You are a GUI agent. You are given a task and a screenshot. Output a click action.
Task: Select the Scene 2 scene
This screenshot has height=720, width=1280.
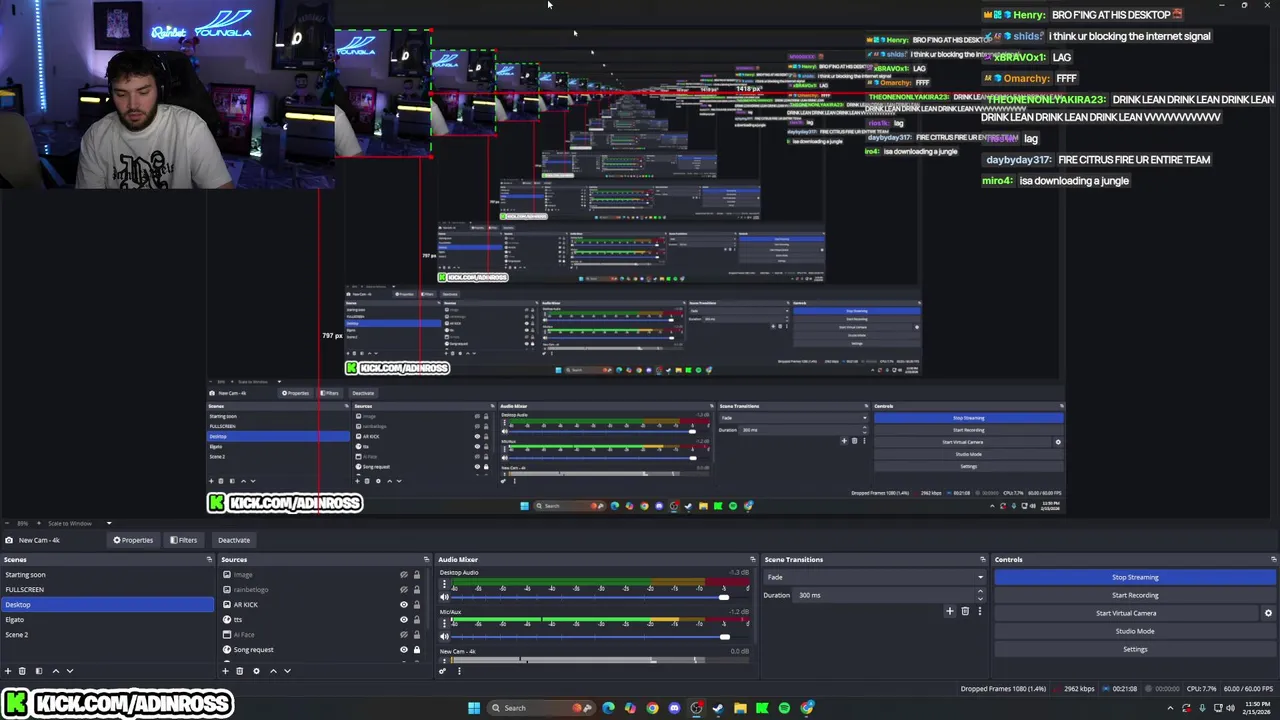click(x=107, y=635)
